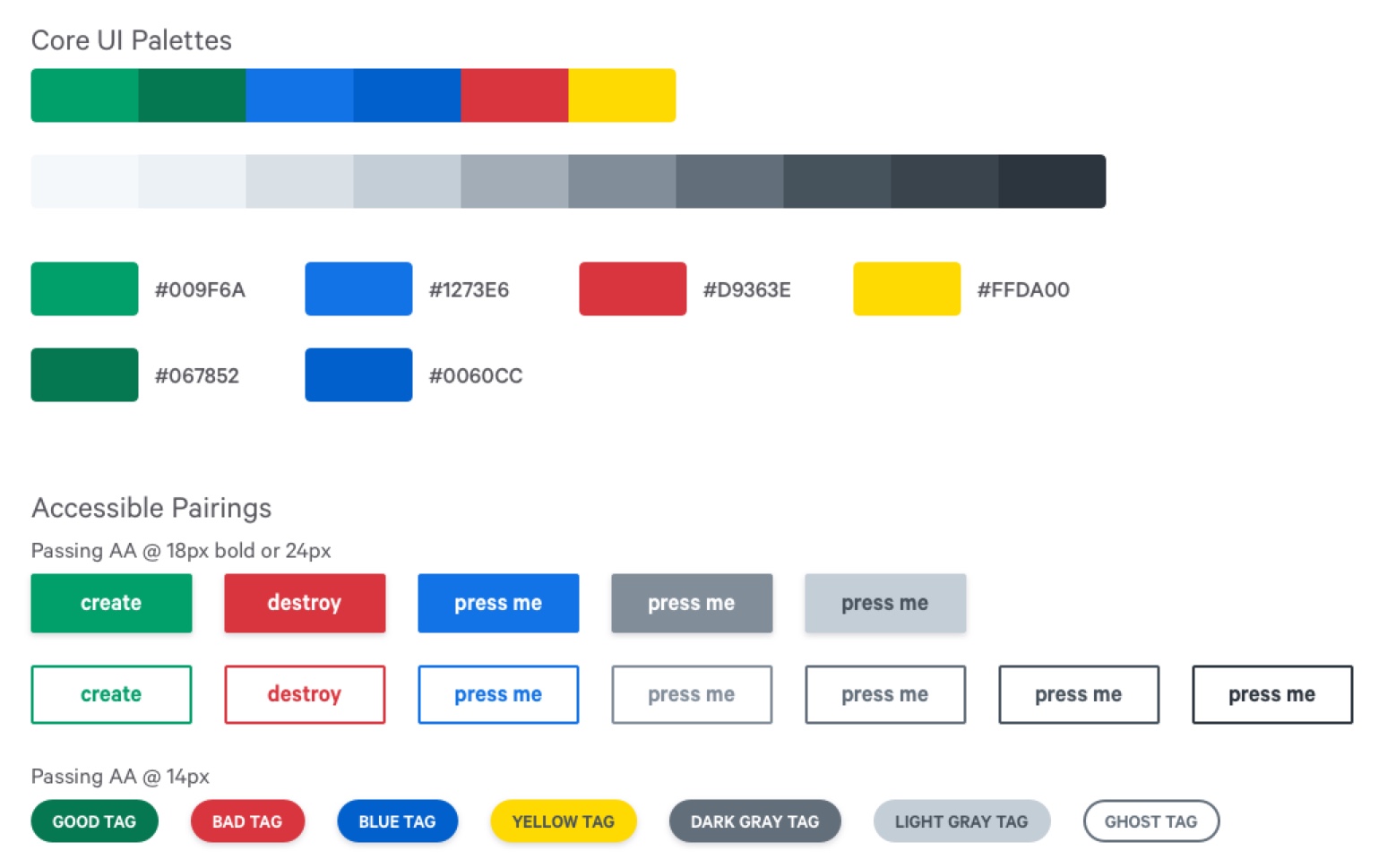Click the GOOD TAG green pill
Image resolution: width=1387 pixels, height=868 pixels.
click(x=94, y=821)
